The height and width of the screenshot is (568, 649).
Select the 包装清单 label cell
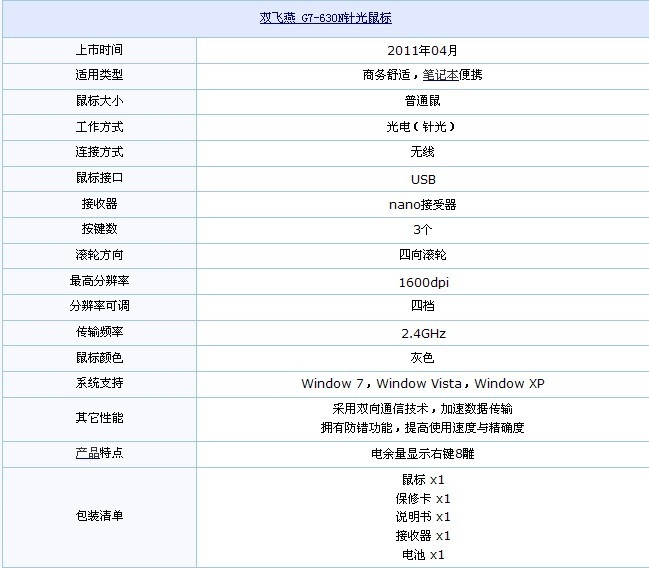[99, 516]
